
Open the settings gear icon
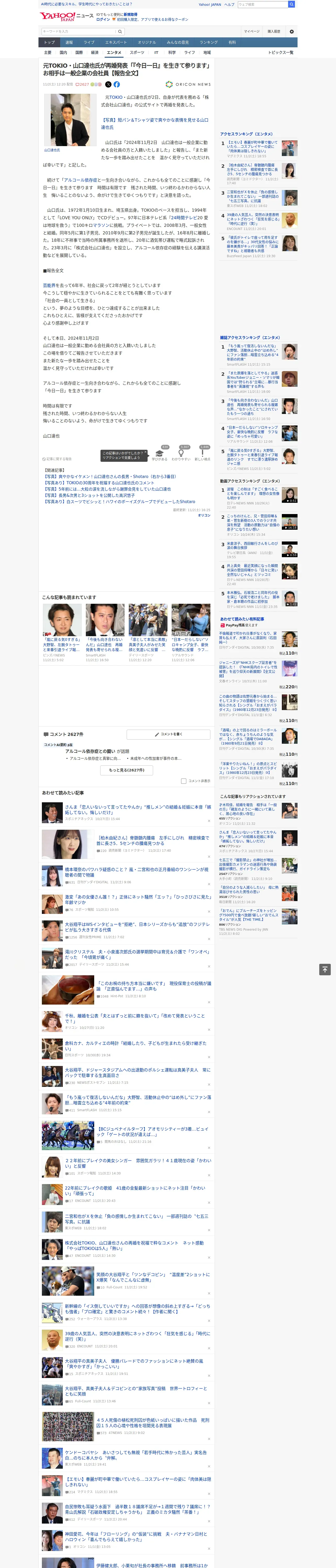pyautogui.click(x=292, y=32)
